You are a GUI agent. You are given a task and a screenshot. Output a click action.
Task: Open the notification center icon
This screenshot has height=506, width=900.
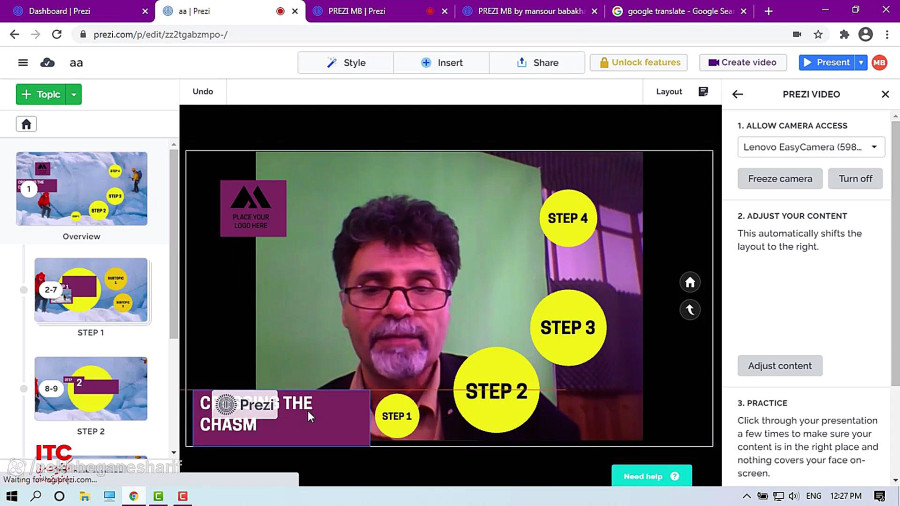click(879, 496)
